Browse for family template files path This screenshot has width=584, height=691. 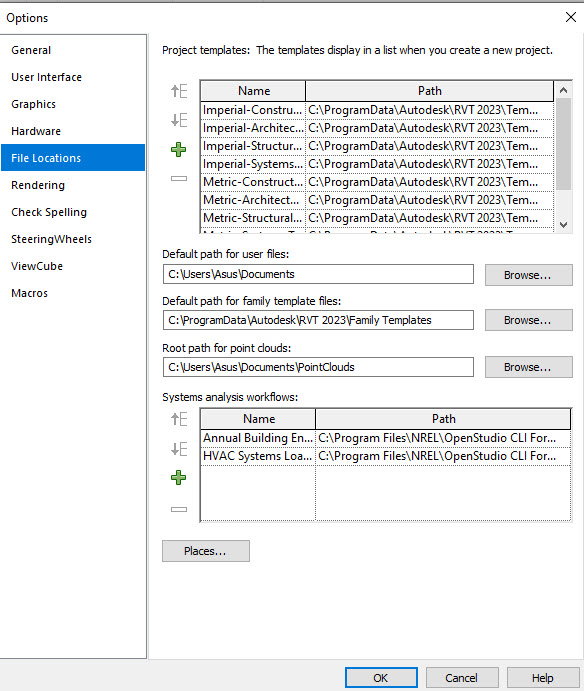click(x=528, y=320)
